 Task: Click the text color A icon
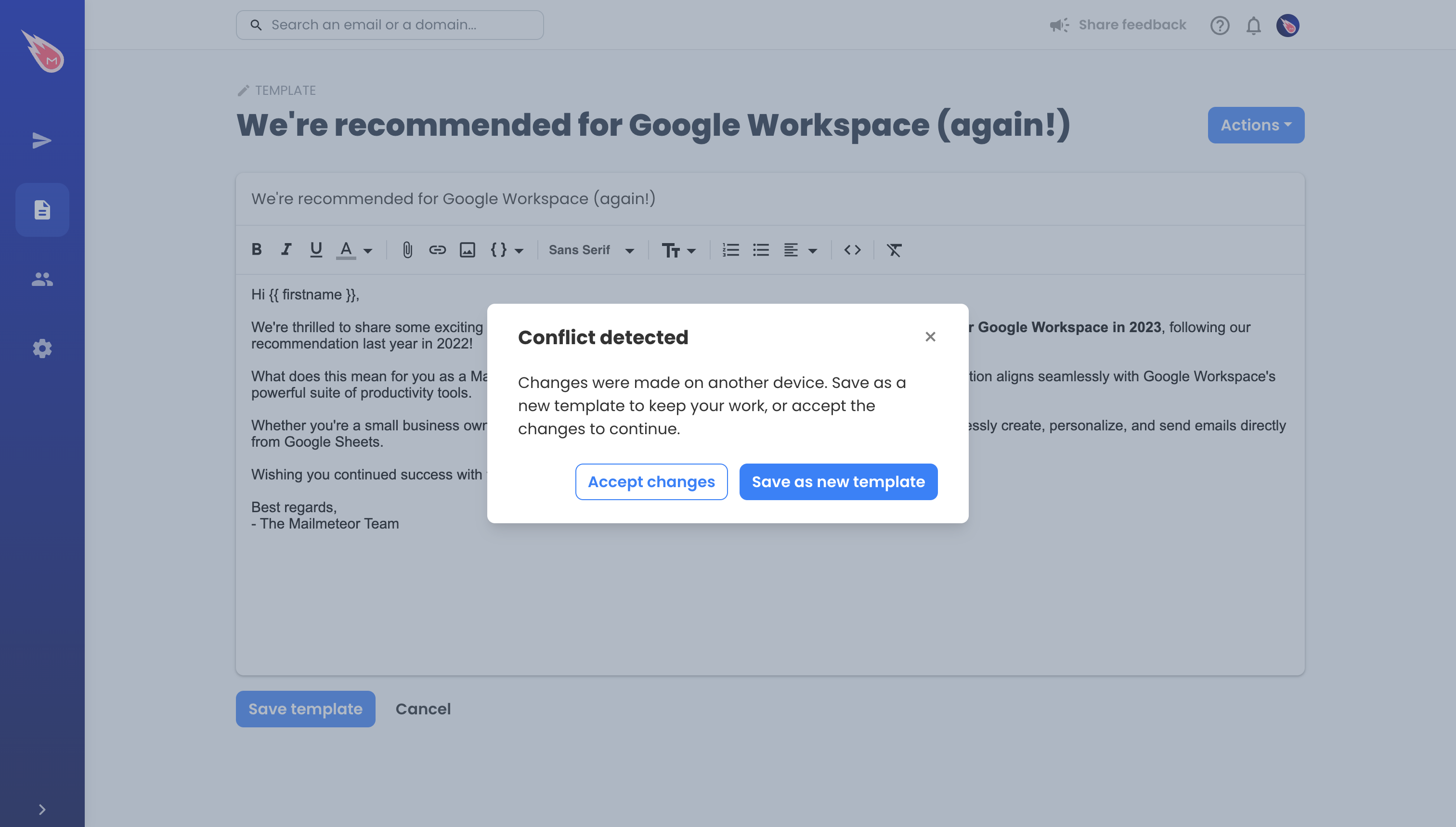346,250
